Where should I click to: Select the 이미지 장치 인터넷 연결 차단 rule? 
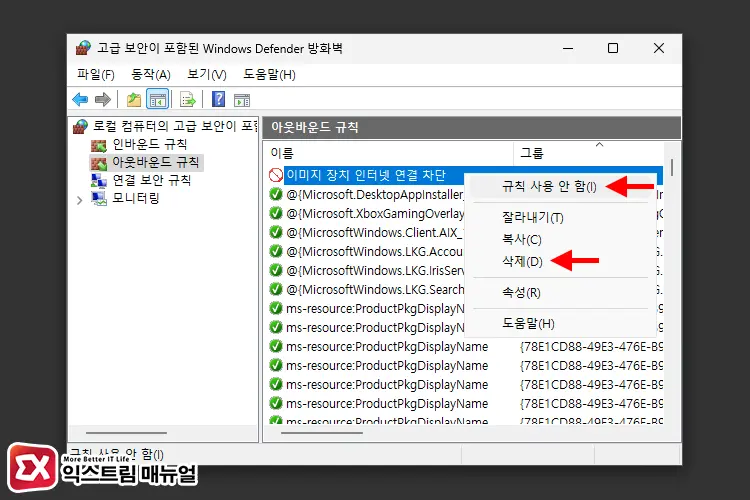(365, 175)
